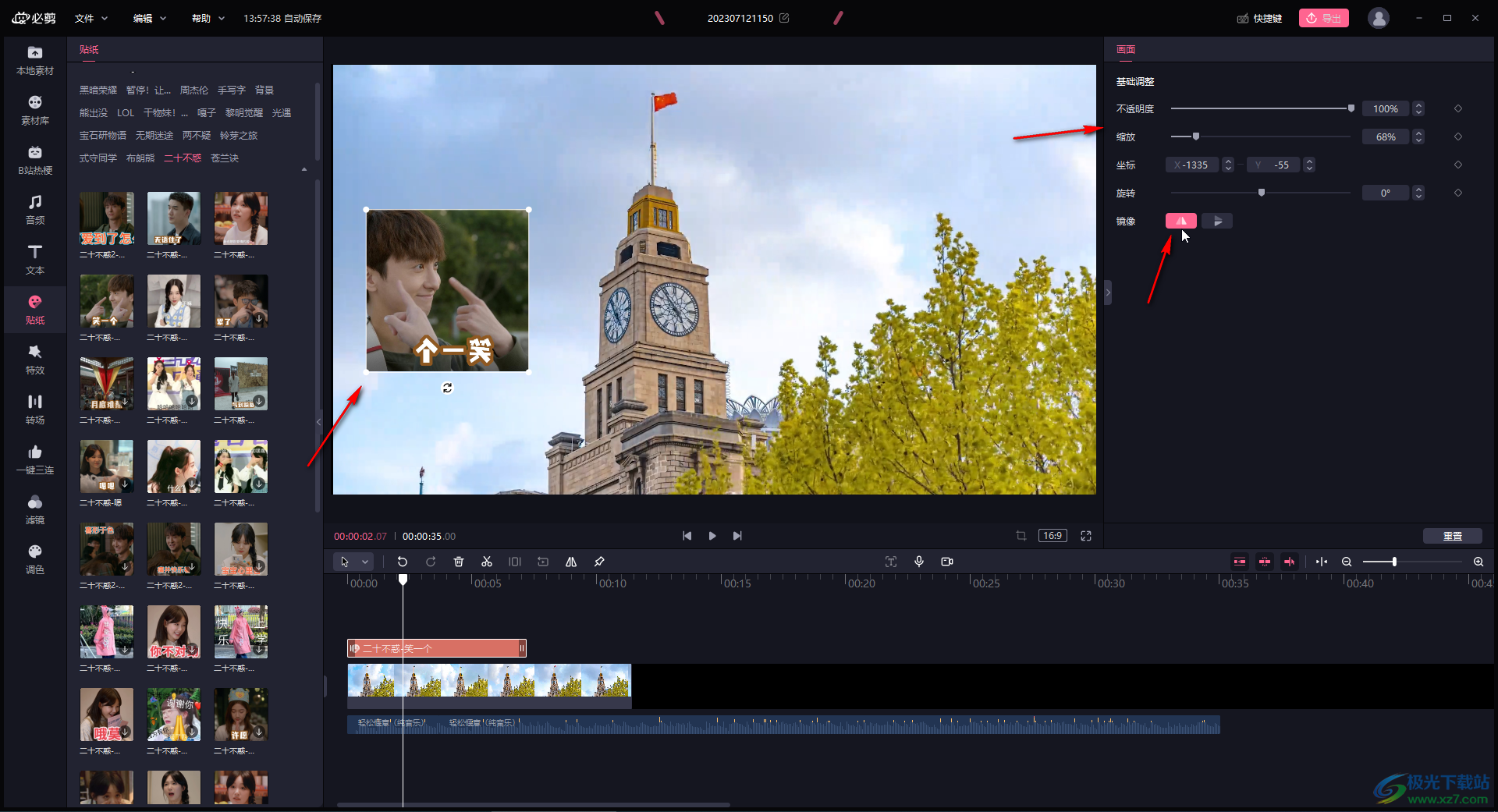Expand the selection tool dropdown arrow
This screenshot has width=1498, height=812.
click(365, 562)
